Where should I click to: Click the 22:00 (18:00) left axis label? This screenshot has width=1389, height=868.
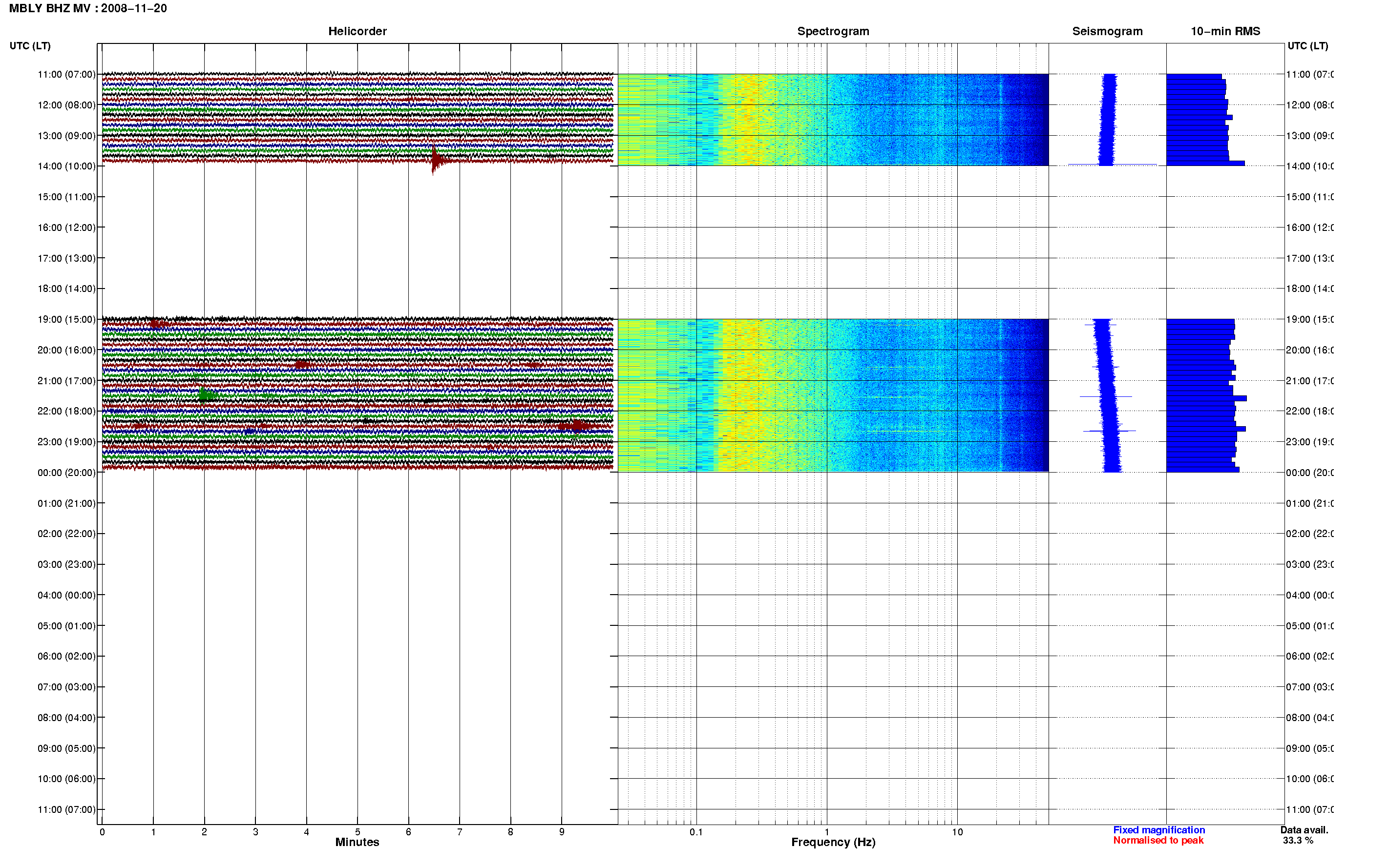66,411
